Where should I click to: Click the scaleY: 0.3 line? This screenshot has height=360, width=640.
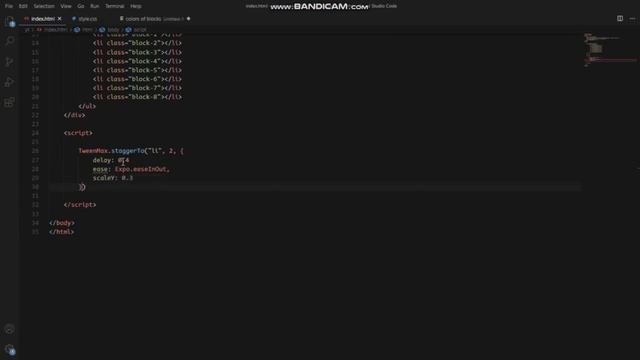point(113,178)
